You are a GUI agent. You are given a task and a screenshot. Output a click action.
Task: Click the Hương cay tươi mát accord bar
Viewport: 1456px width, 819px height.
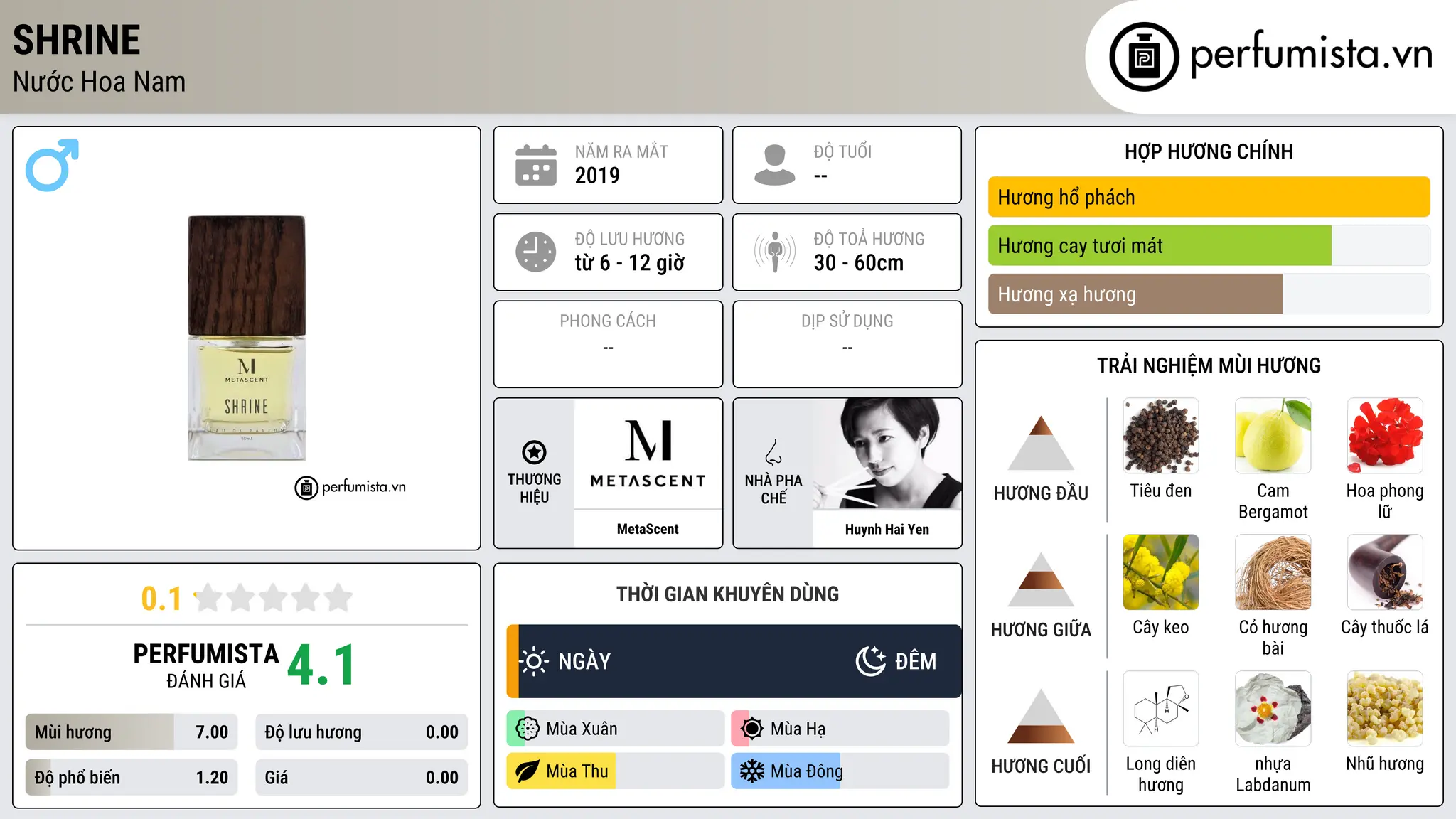(1209, 246)
